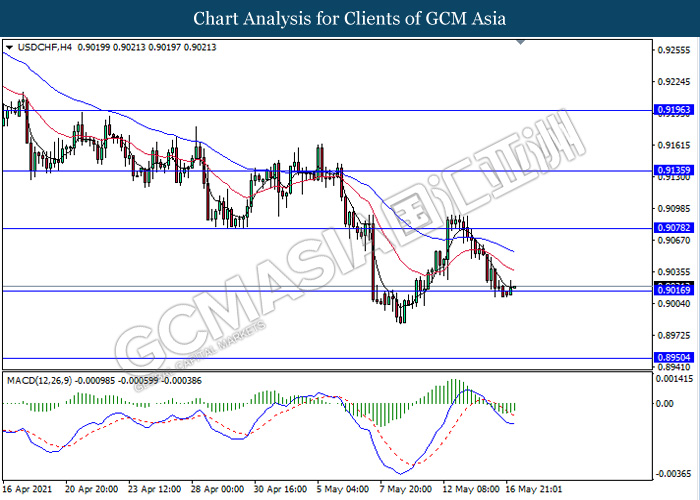Click the MACD values -0.000985 readout
Image resolution: width=700 pixels, height=500 pixels.
[x=96, y=381]
